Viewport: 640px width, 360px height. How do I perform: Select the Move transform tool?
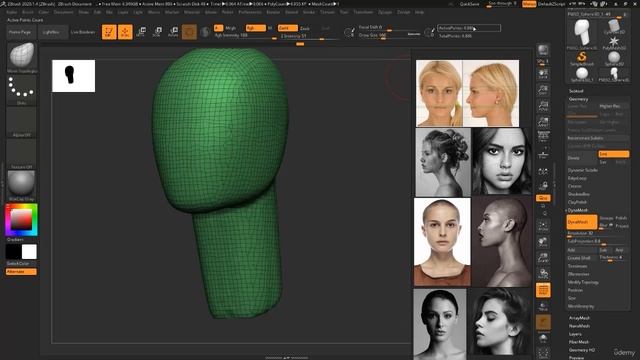141,32
